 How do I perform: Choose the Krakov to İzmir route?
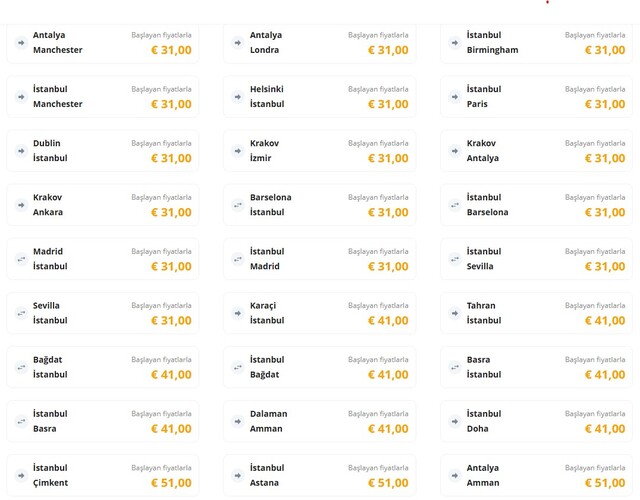click(x=319, y=151)
